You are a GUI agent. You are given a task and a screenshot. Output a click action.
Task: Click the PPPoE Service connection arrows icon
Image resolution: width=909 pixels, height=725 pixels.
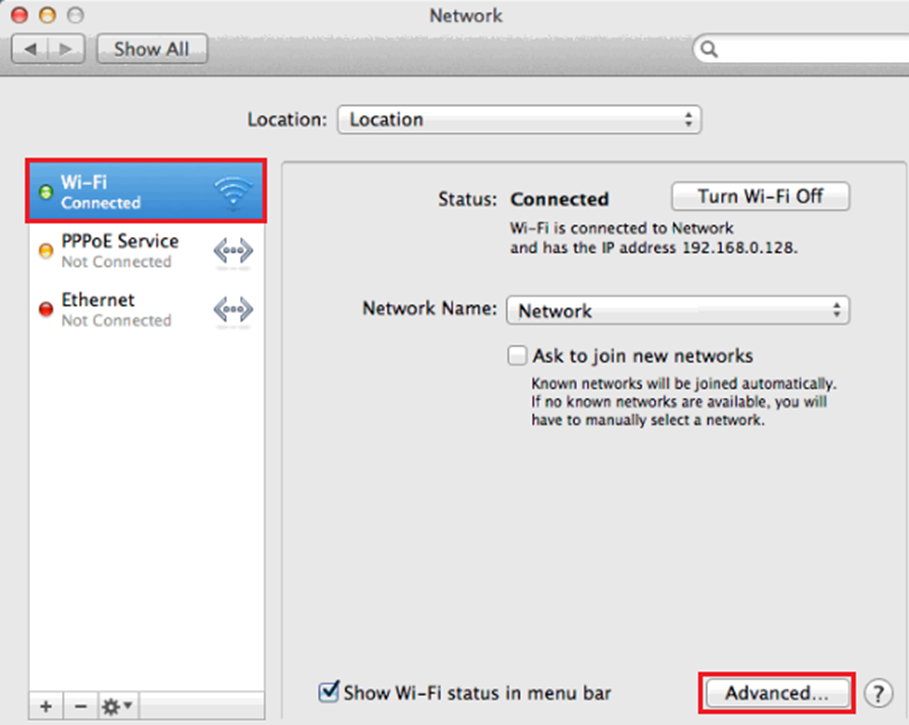coord(233,251)
